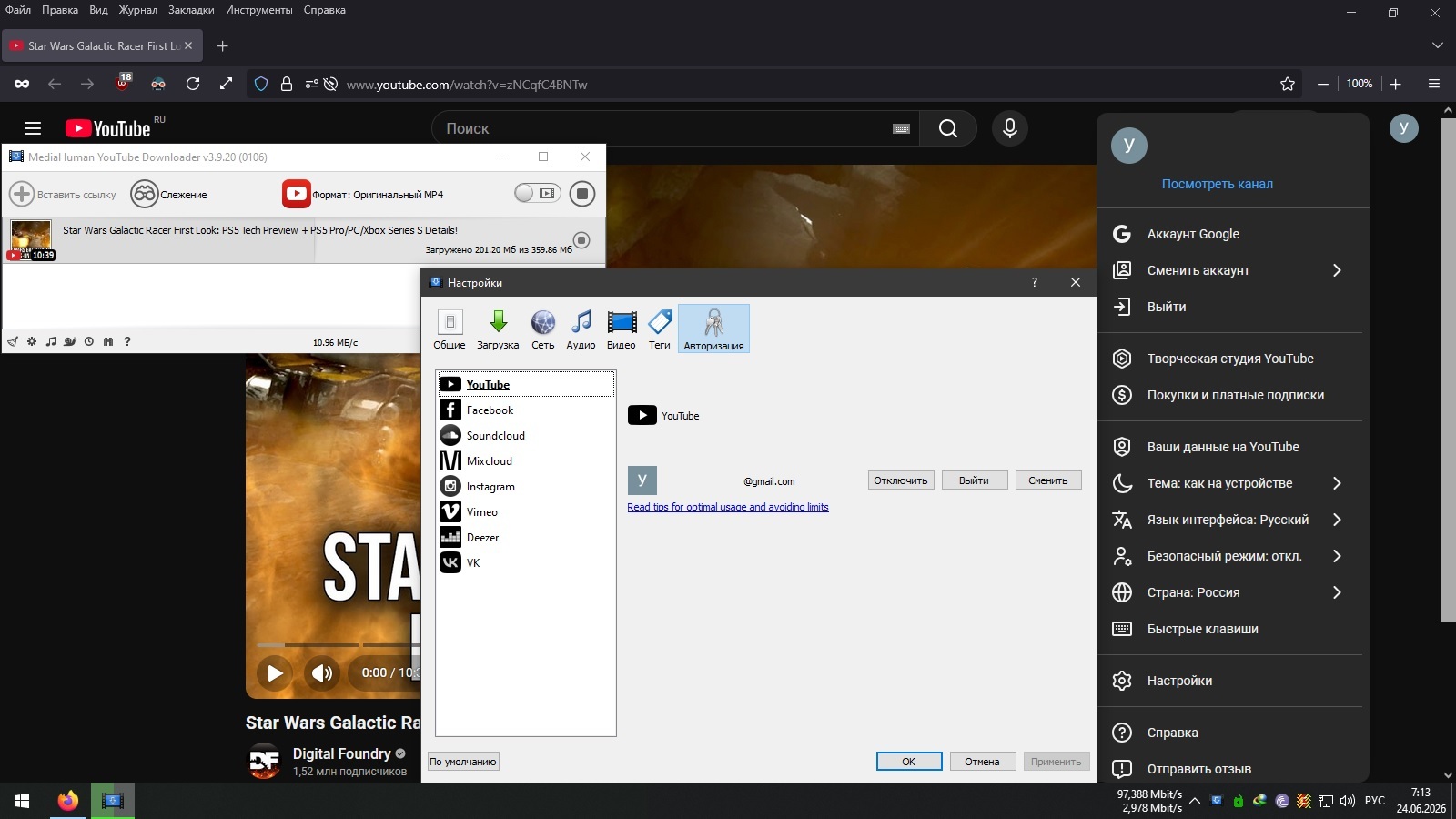Click broom clear-list icon in MediaHuman status bar

pyautogui.click(x=13, y=342)
